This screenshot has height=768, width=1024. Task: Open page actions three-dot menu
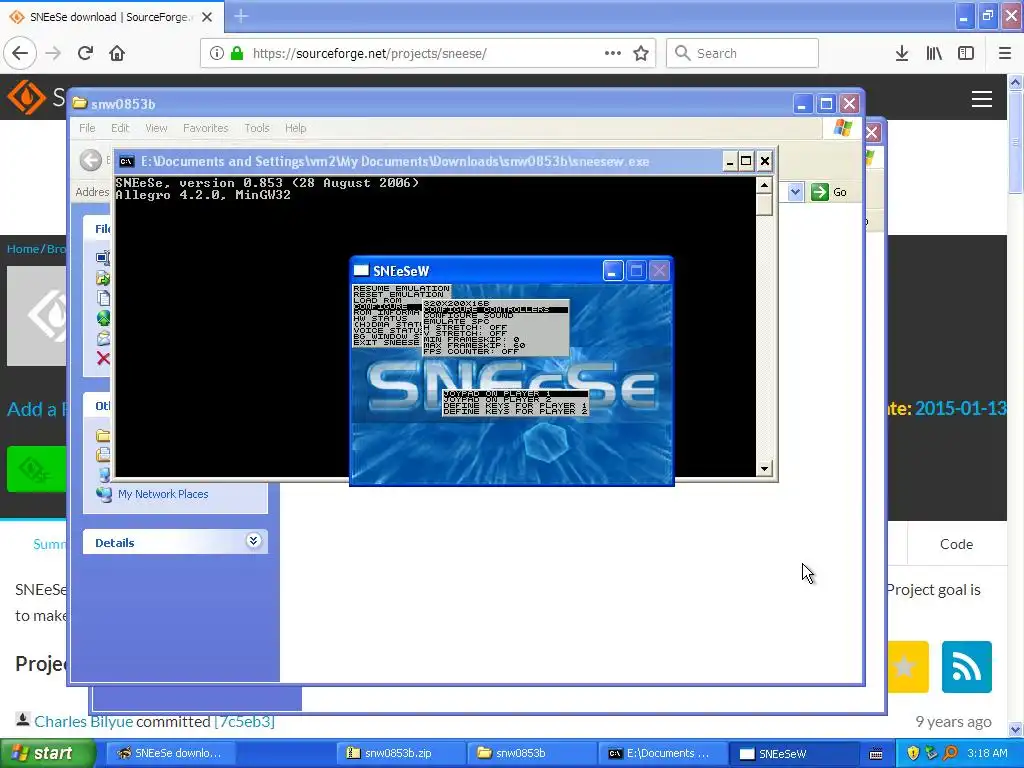613,53
